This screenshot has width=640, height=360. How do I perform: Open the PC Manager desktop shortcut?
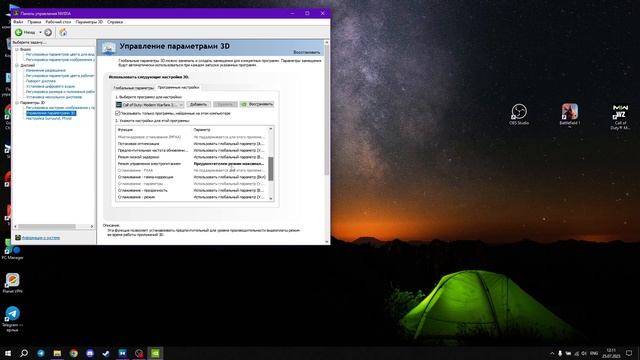[12, 250]
